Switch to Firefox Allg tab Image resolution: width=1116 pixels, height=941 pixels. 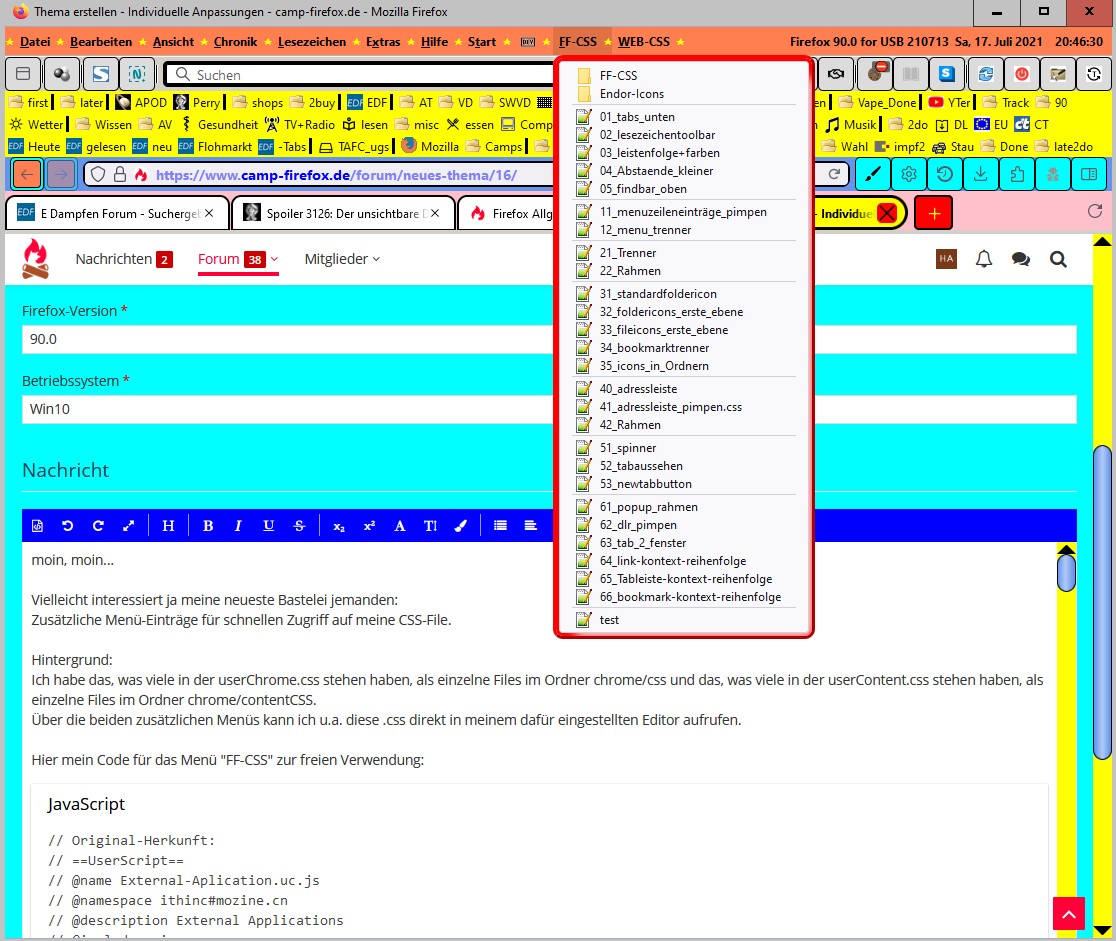pos(505,213)
